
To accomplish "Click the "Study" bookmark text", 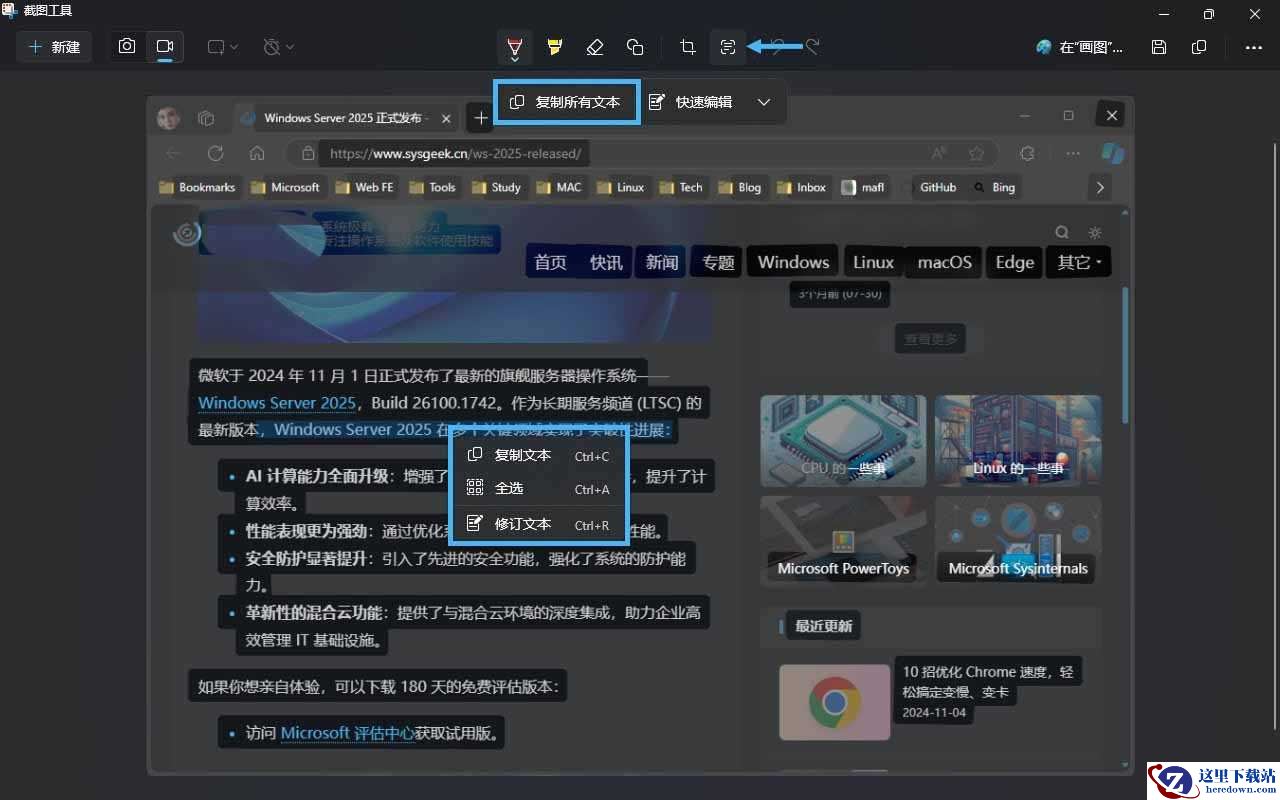I will pos(506,187).
